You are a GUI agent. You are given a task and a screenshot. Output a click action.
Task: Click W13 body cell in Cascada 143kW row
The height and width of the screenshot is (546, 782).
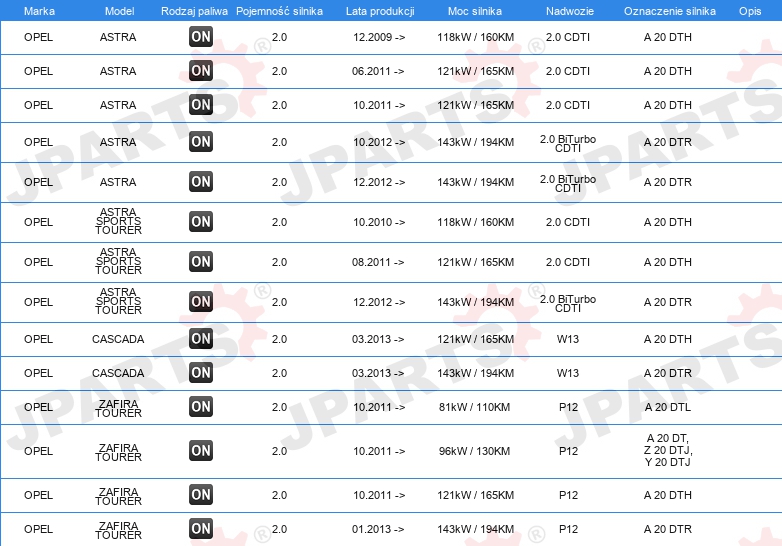(568, 373)
